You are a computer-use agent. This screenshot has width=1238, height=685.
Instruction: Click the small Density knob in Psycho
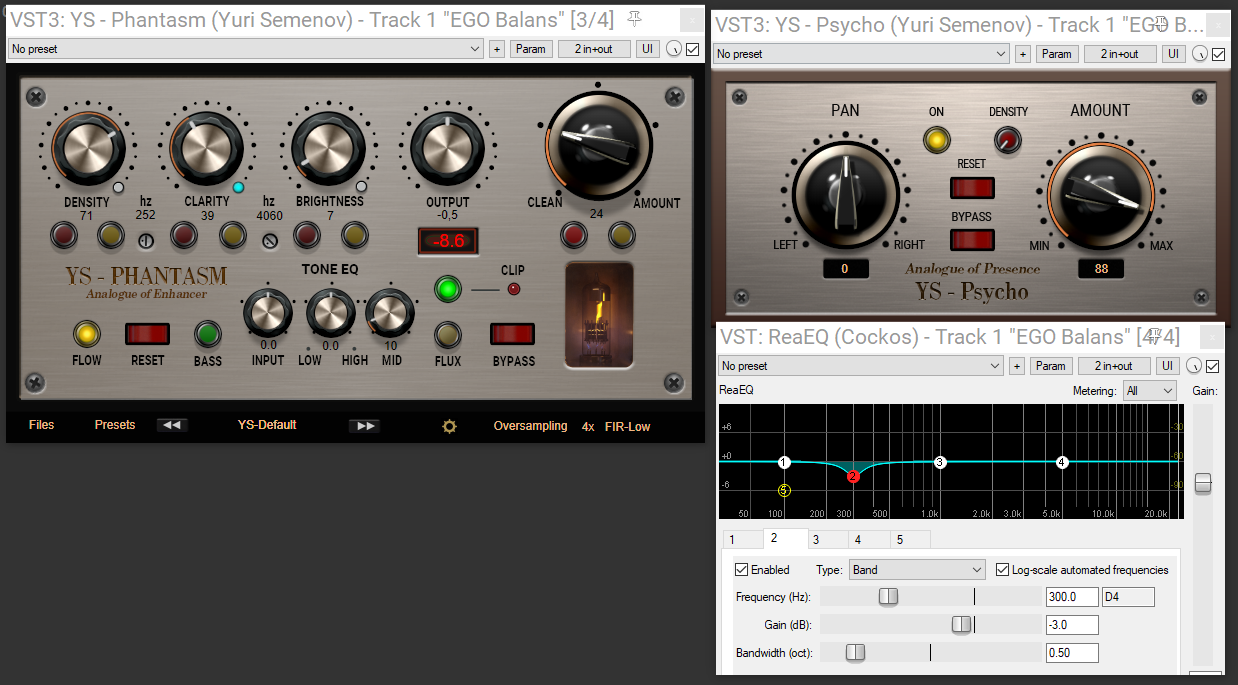1007,139
